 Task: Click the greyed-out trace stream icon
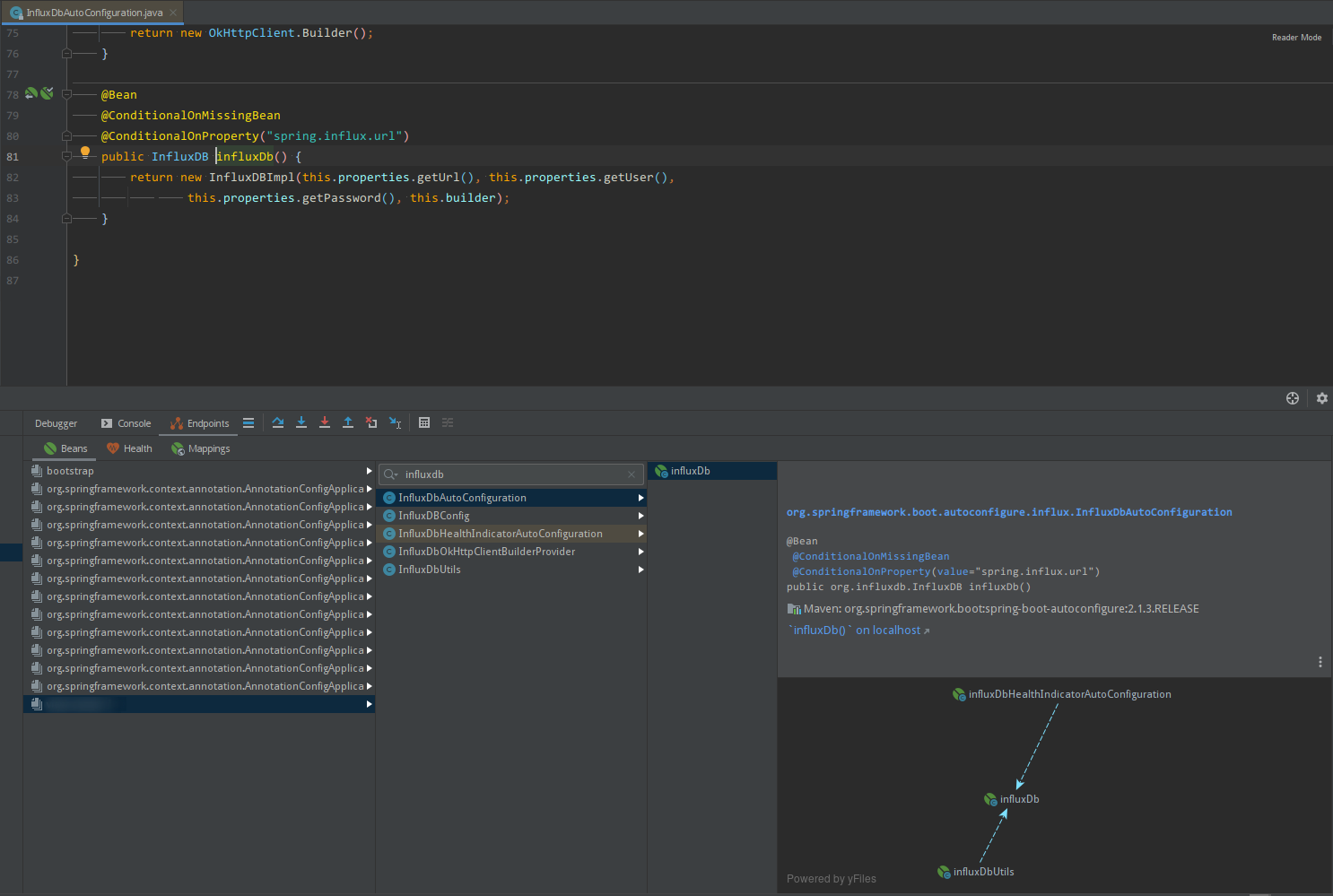(448, 422)
